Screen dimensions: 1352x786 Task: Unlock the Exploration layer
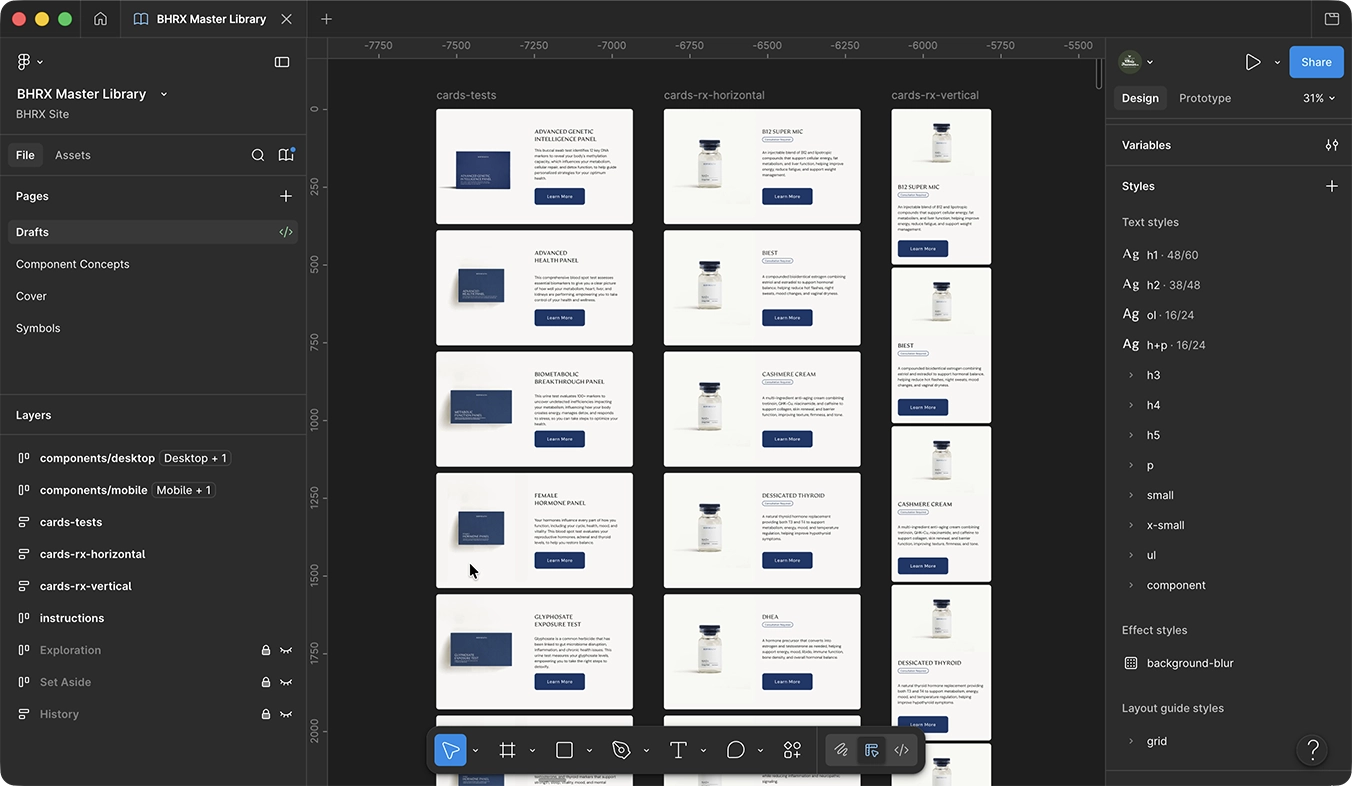click(x=266, y=650)
